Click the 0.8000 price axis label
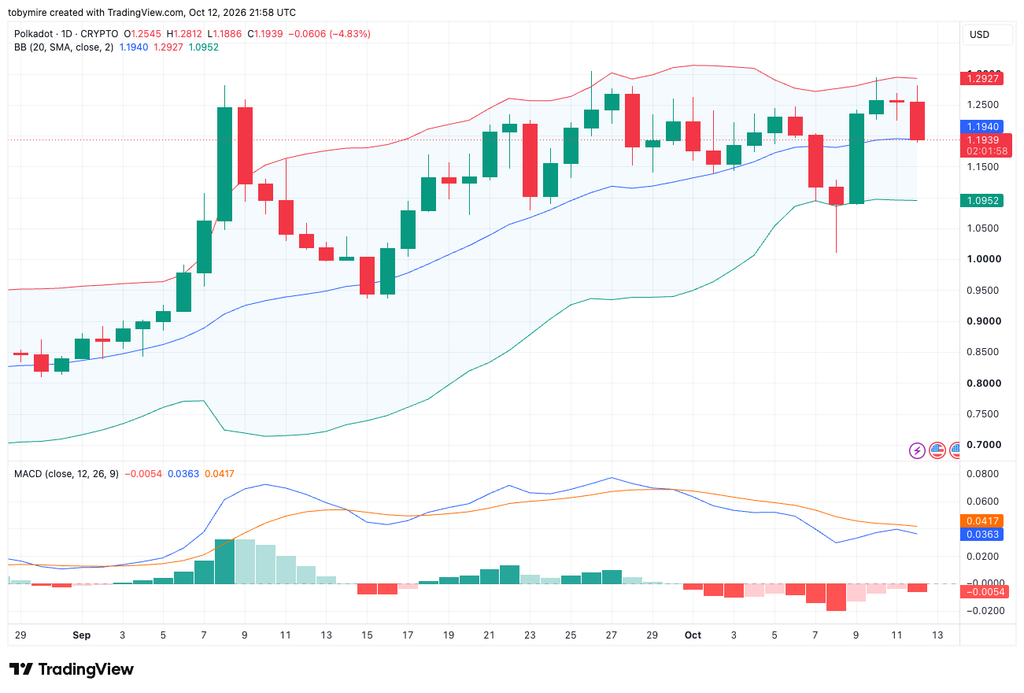Viewport: 1024px width, 693px height. pos(984,383)
